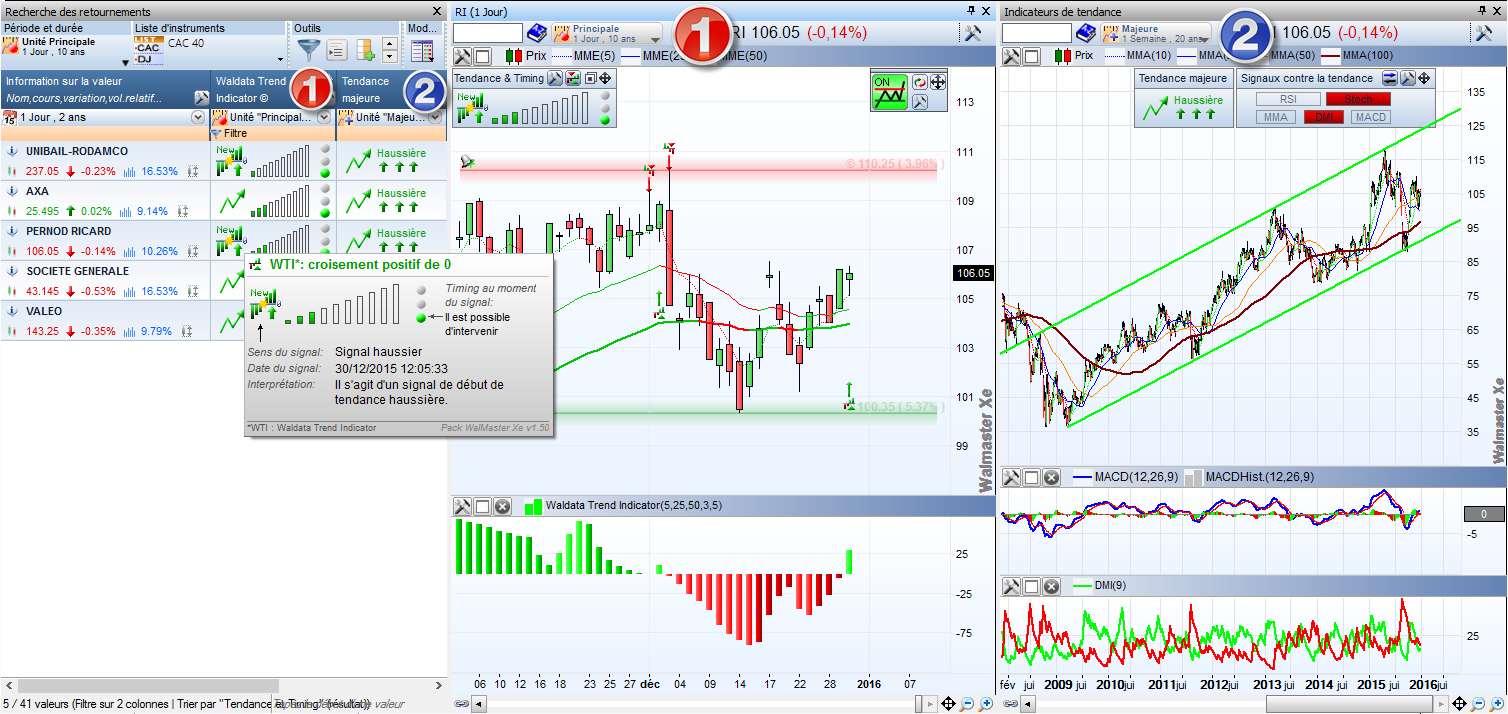The image size is (1508, 714).
Task: Open Principale '1 Jour , 10 ans' dropdown
Action: (607, 33)
